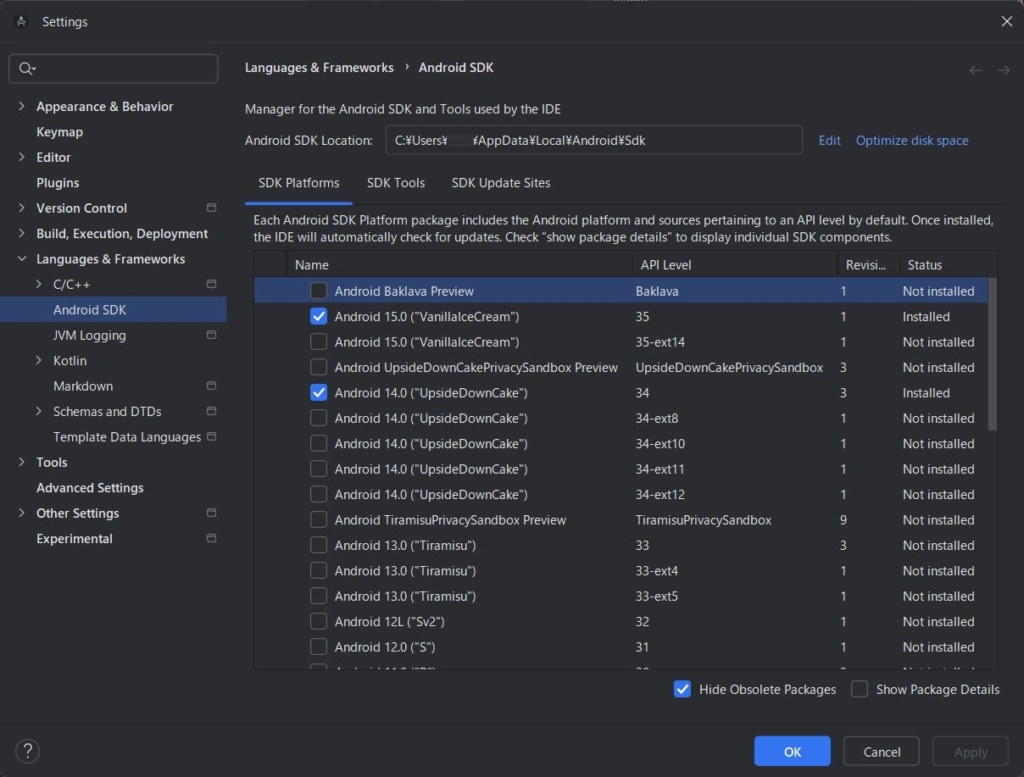Select Keymap in settings tree
Viewport: 1024px width, 777px height.
(59, 132)
